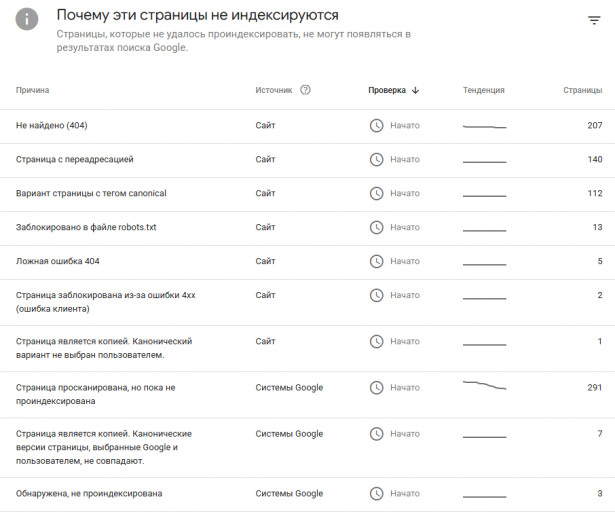Click the clock icon in the Не найдено (404) row

(x=377, y=126)
